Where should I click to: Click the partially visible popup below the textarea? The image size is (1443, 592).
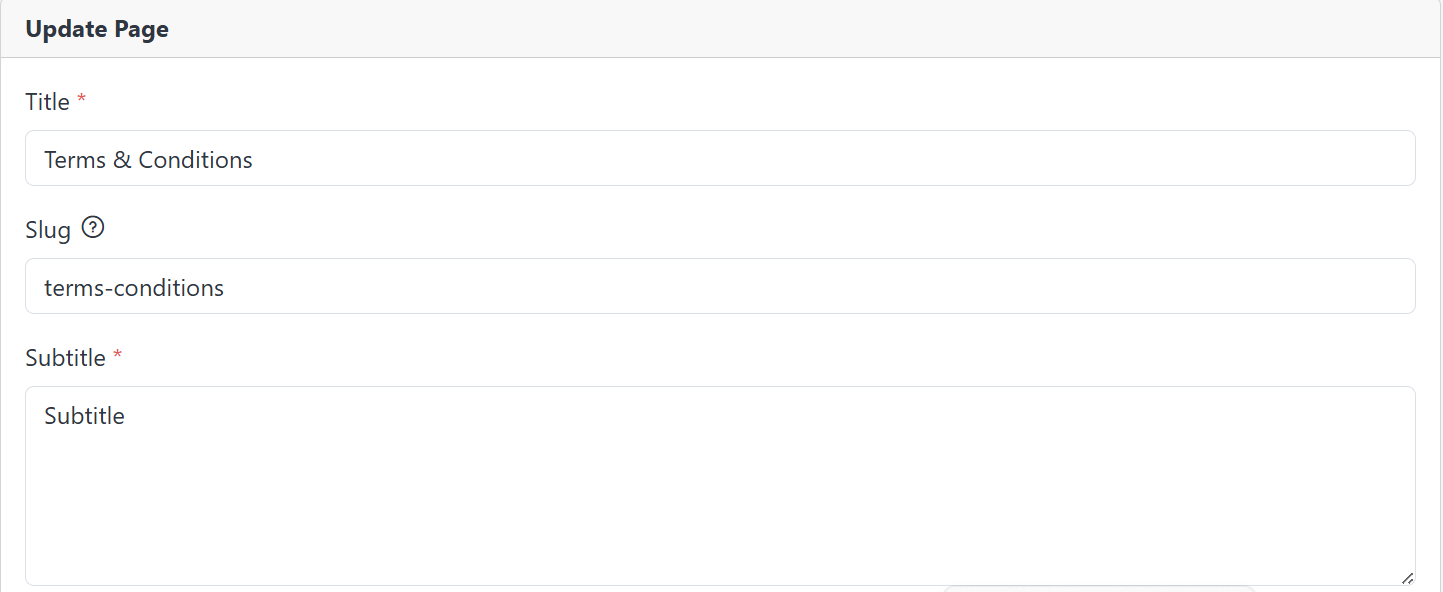coord(1099,589)
